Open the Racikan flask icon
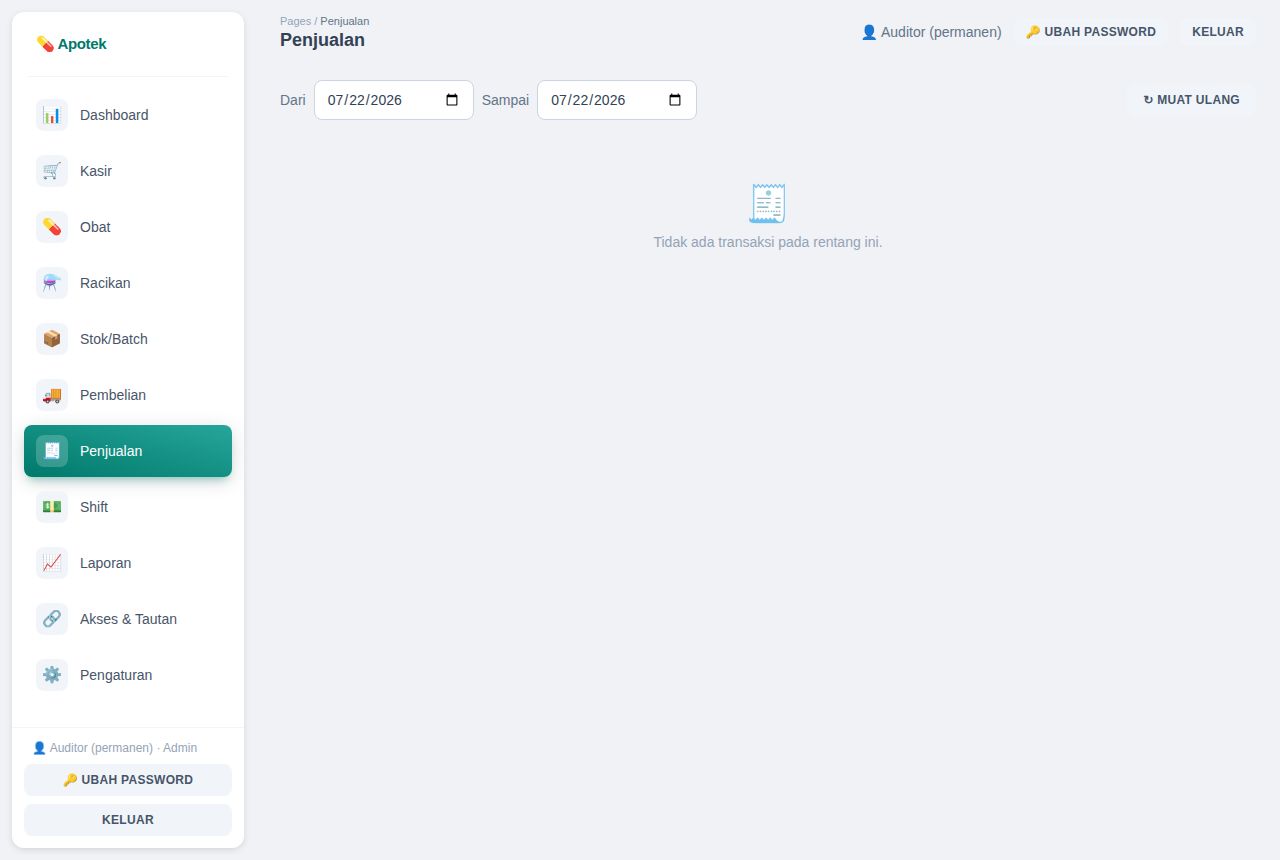 point(52,283)
